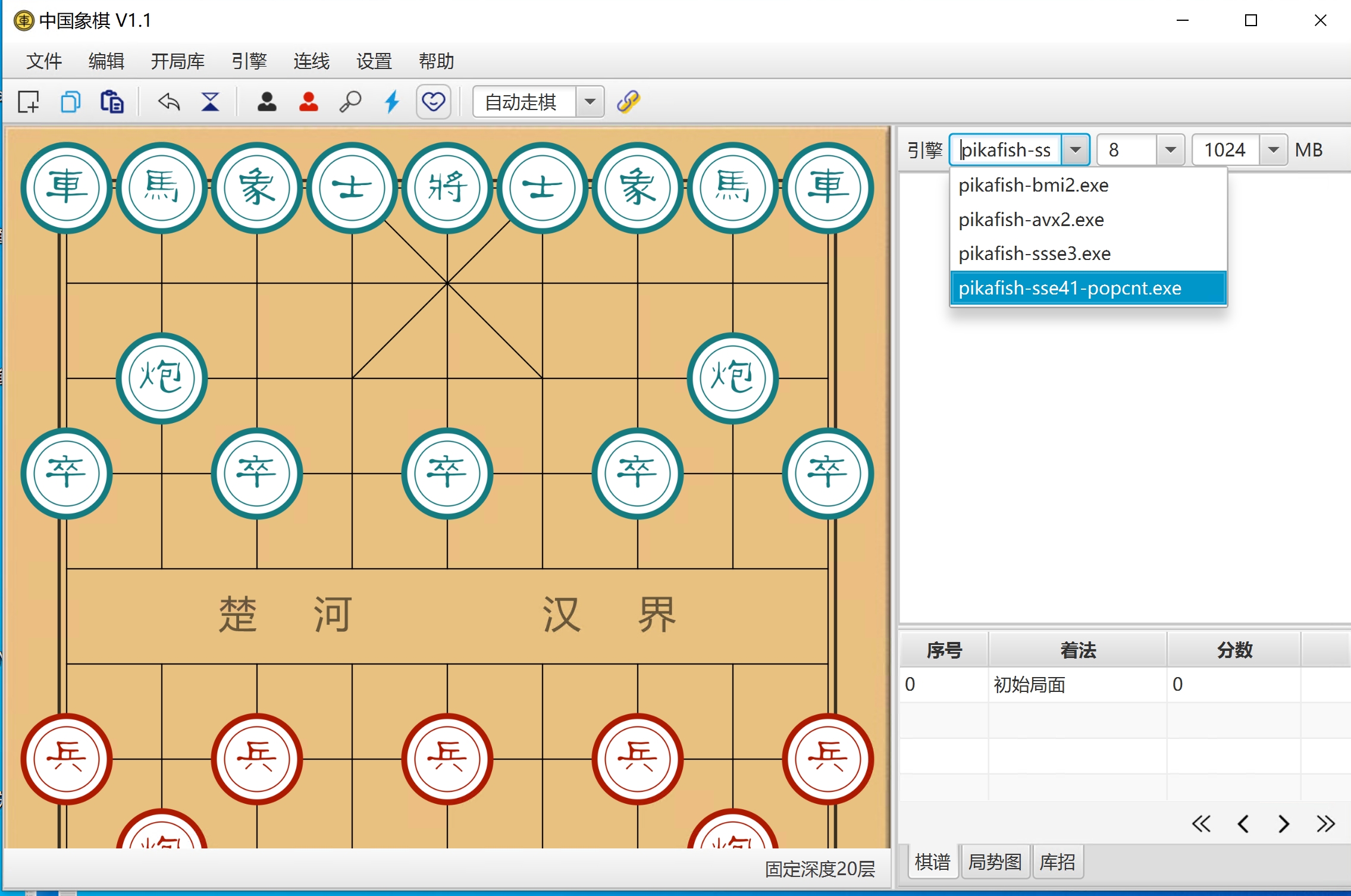This screenshot has width=1351, height=896.
Task: Select pikafish-sse41-popcnt.exe from the engine list
Action: [1089, 288]
